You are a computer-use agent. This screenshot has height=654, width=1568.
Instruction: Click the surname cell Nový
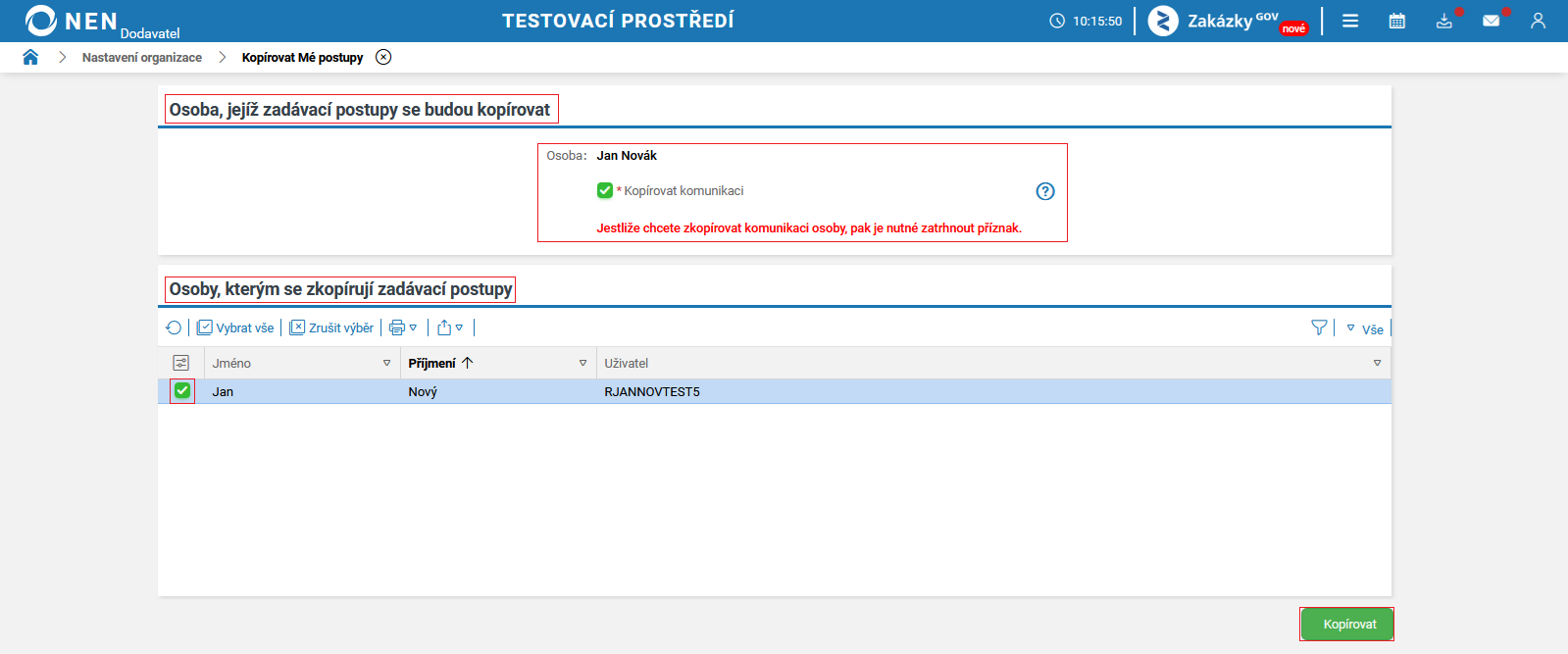pyautogui.click(x=423, y=391)
